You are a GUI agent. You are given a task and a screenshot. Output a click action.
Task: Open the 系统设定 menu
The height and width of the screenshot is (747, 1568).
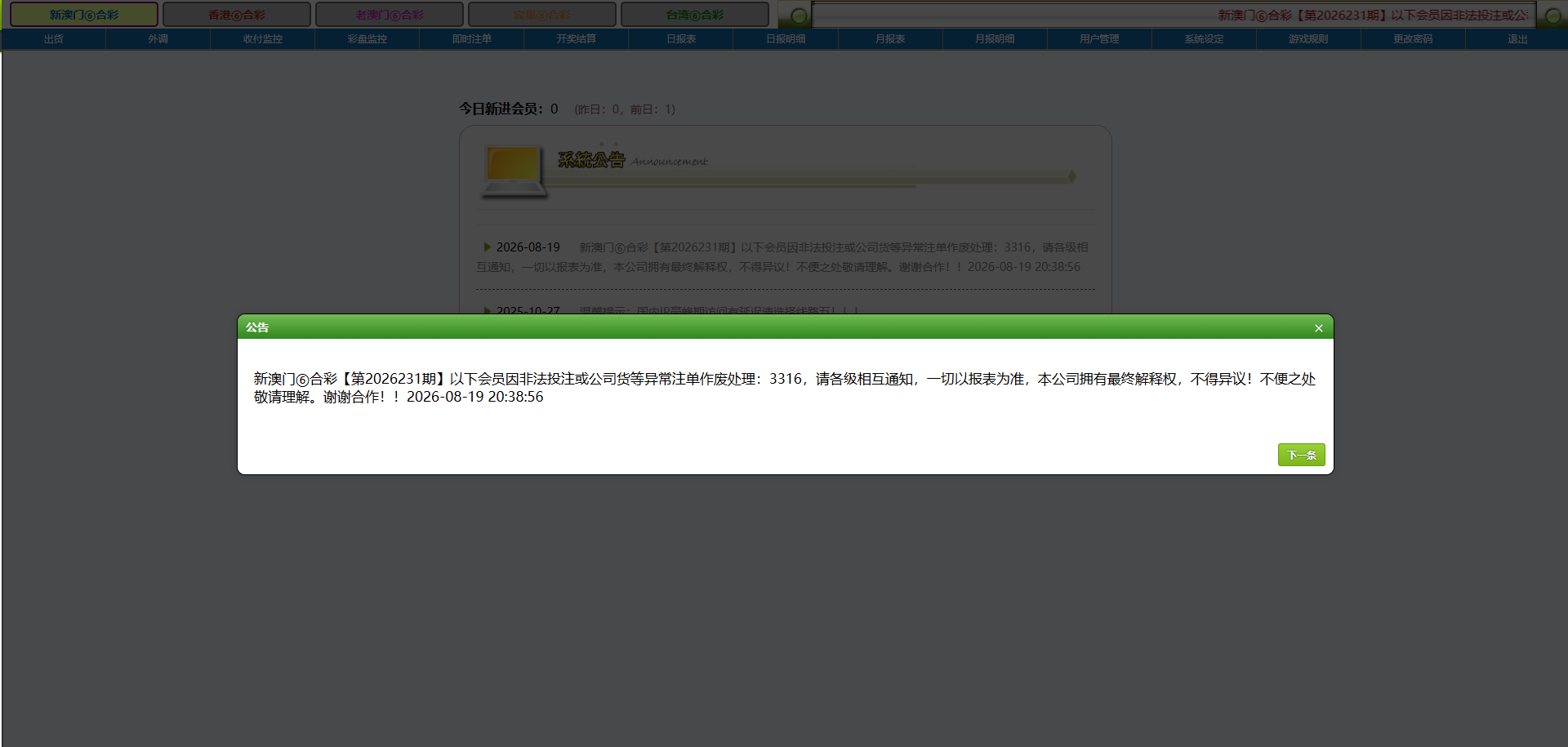point(1204,39)
